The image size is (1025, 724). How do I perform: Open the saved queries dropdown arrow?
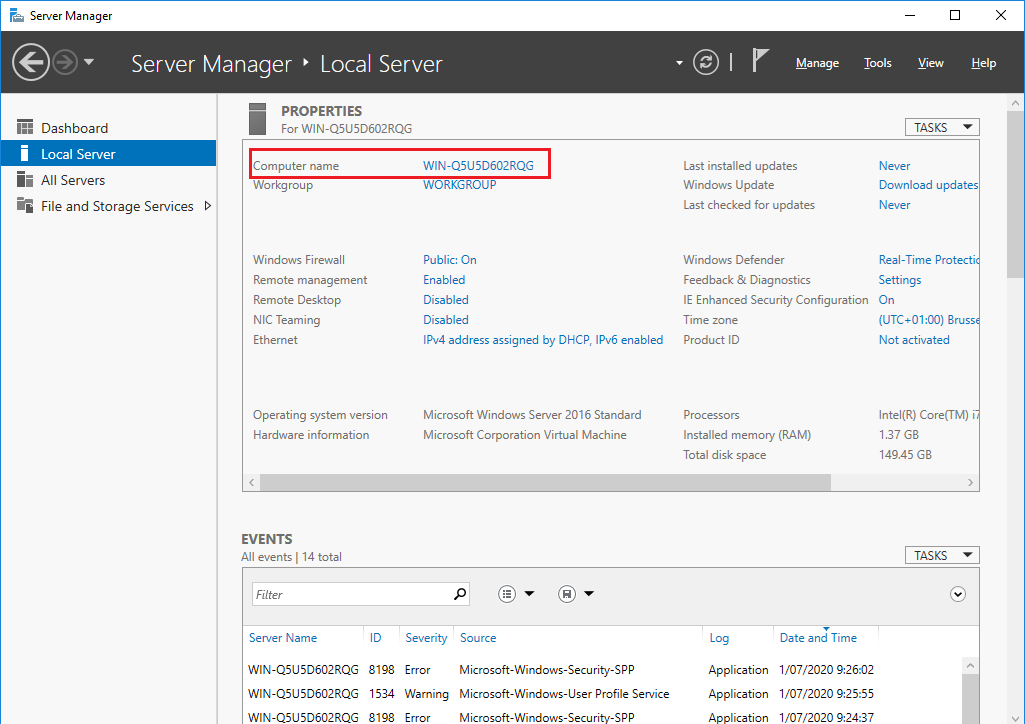(589, 593)
